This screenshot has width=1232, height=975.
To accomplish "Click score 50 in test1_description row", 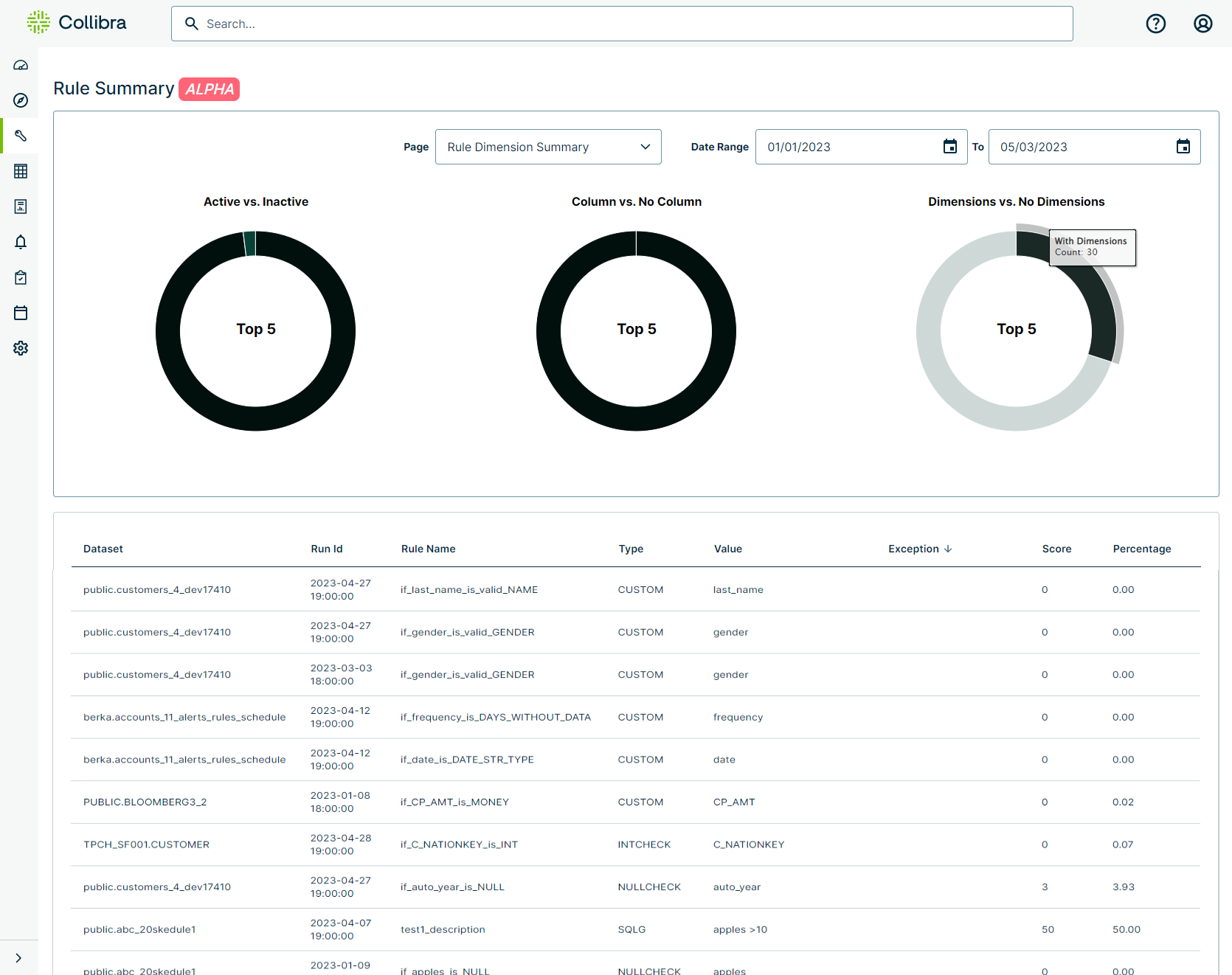I will pos(1048,929).
